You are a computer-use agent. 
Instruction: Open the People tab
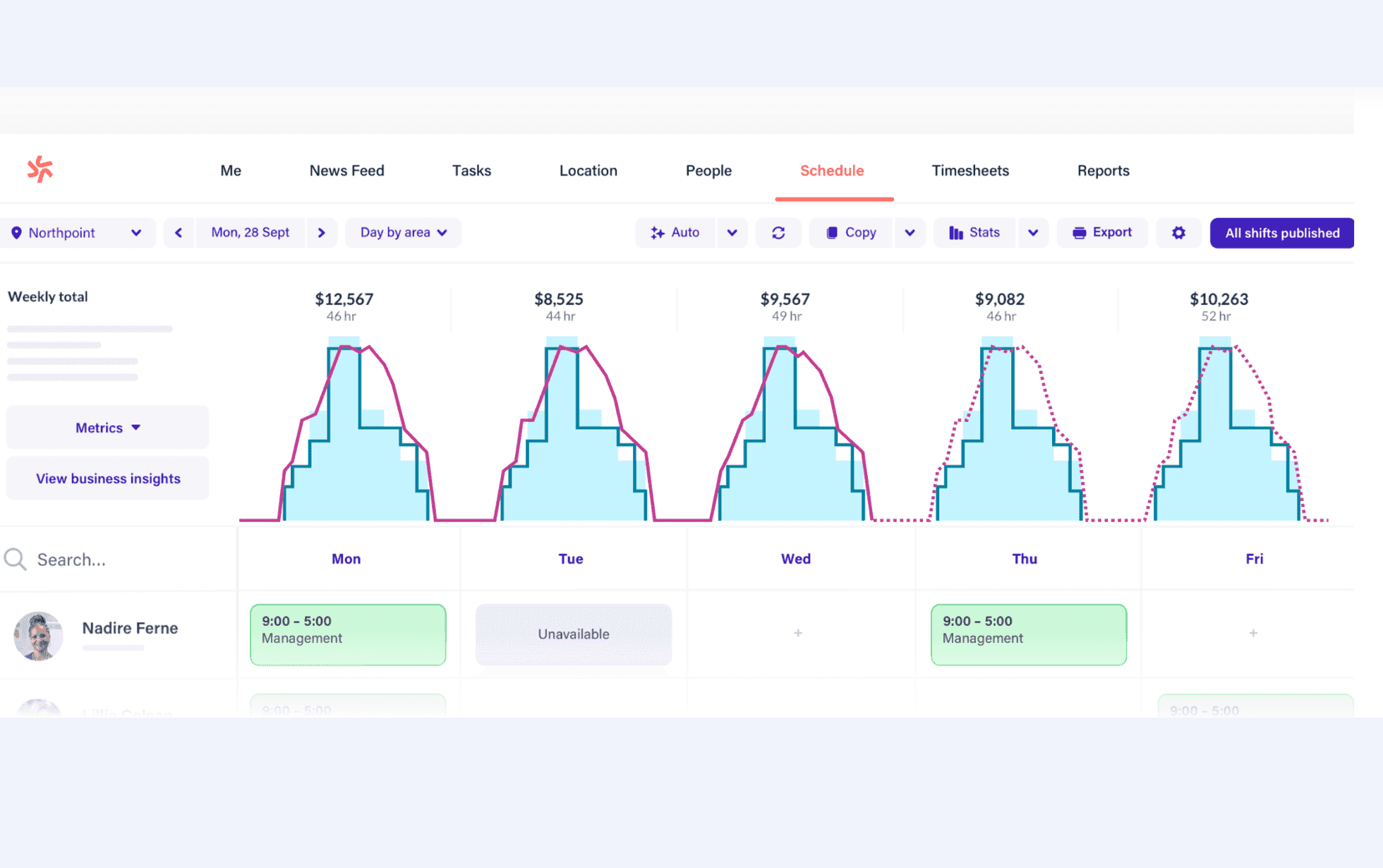708,171
